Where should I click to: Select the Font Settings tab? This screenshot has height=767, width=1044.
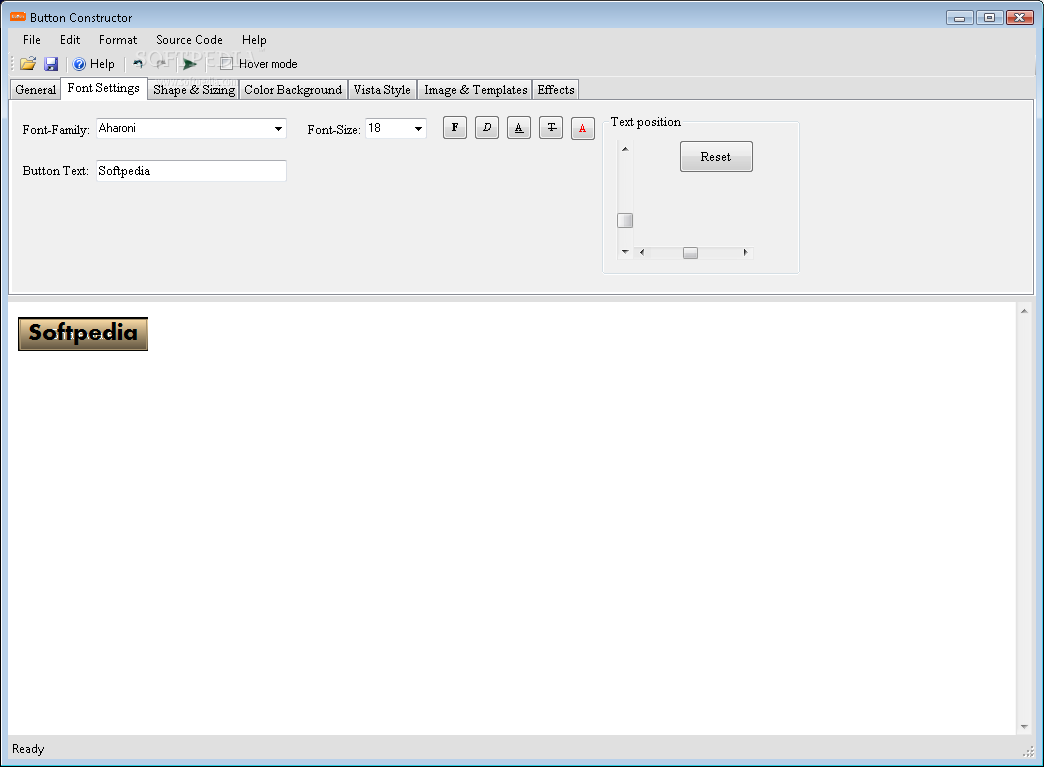point(104,89)
